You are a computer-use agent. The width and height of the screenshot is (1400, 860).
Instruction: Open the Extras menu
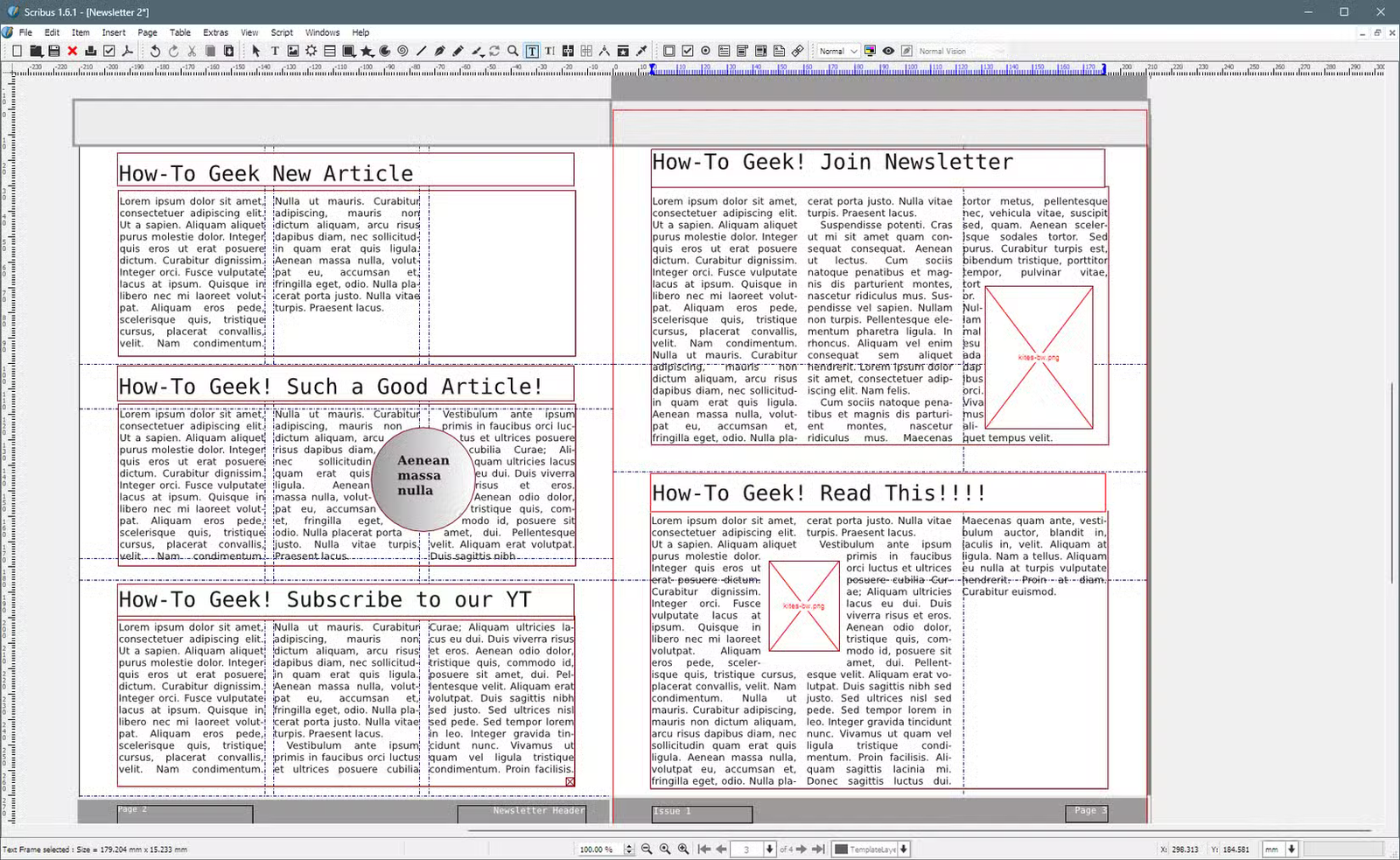(215, 32)
